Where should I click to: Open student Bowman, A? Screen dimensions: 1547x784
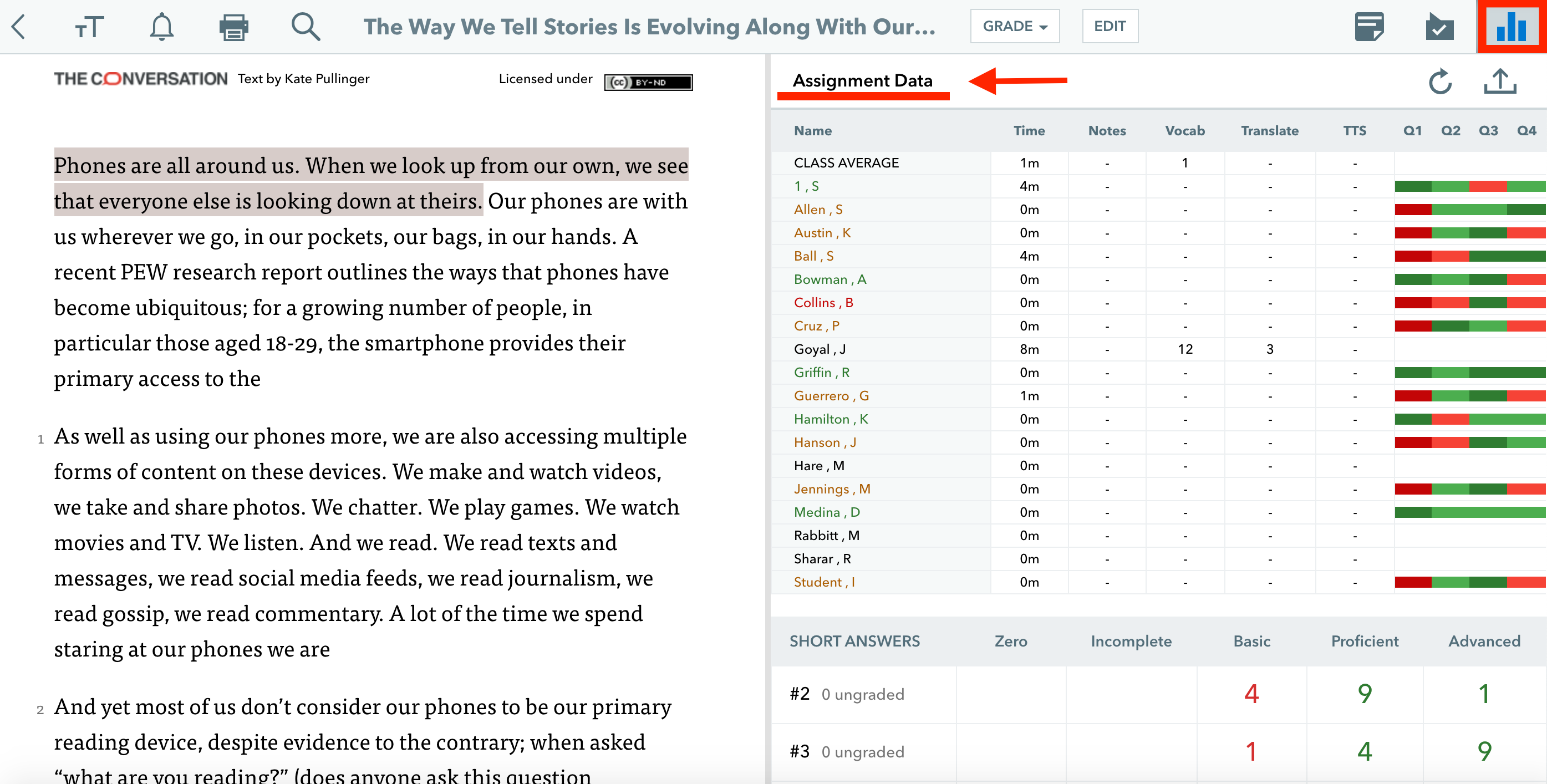coord(830,280)
